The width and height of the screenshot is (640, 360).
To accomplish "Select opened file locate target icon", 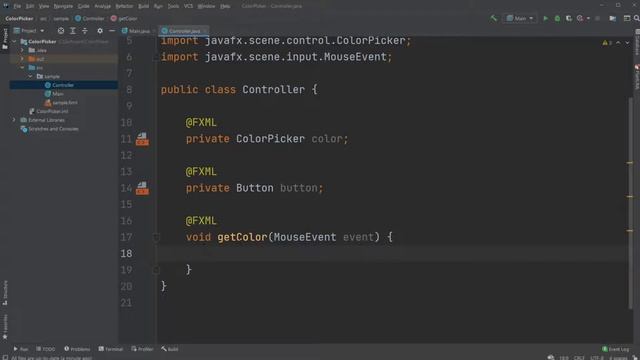I will click(61, 31).
